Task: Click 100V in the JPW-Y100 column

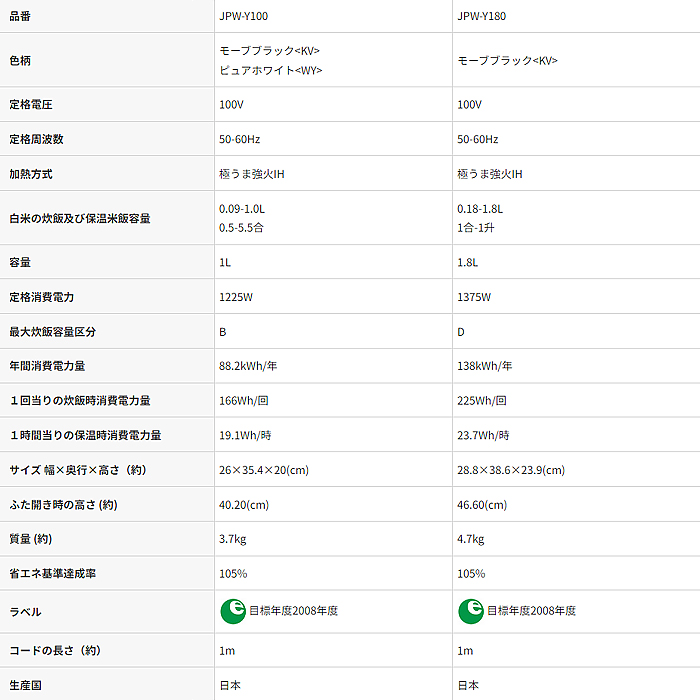Action: point(231,104)
